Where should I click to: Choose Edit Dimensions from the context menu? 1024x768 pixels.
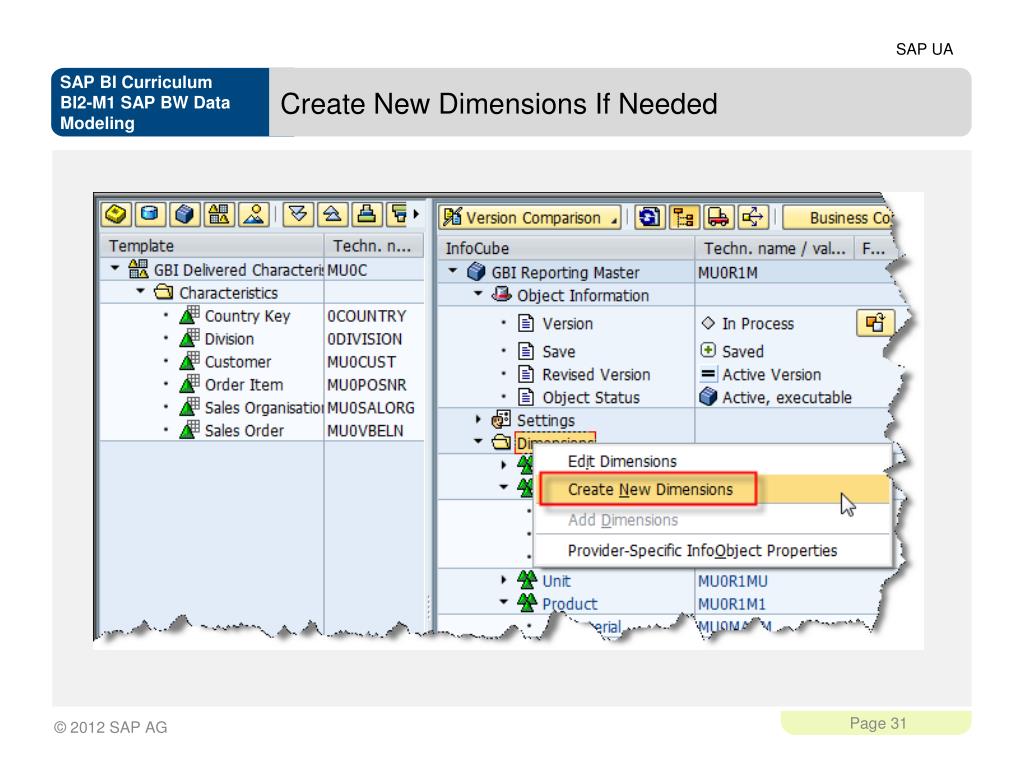[622, 461]
